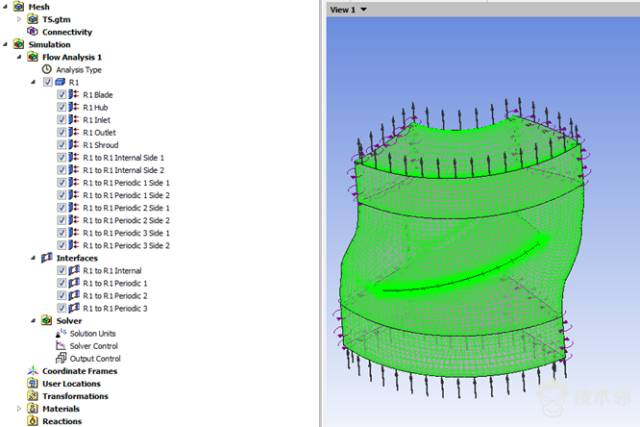The width and height of the screenshot is (640, 427).
Task: Toggle R1 to R1 Periodic 3 interface checkbox
Action: (62, 308)
